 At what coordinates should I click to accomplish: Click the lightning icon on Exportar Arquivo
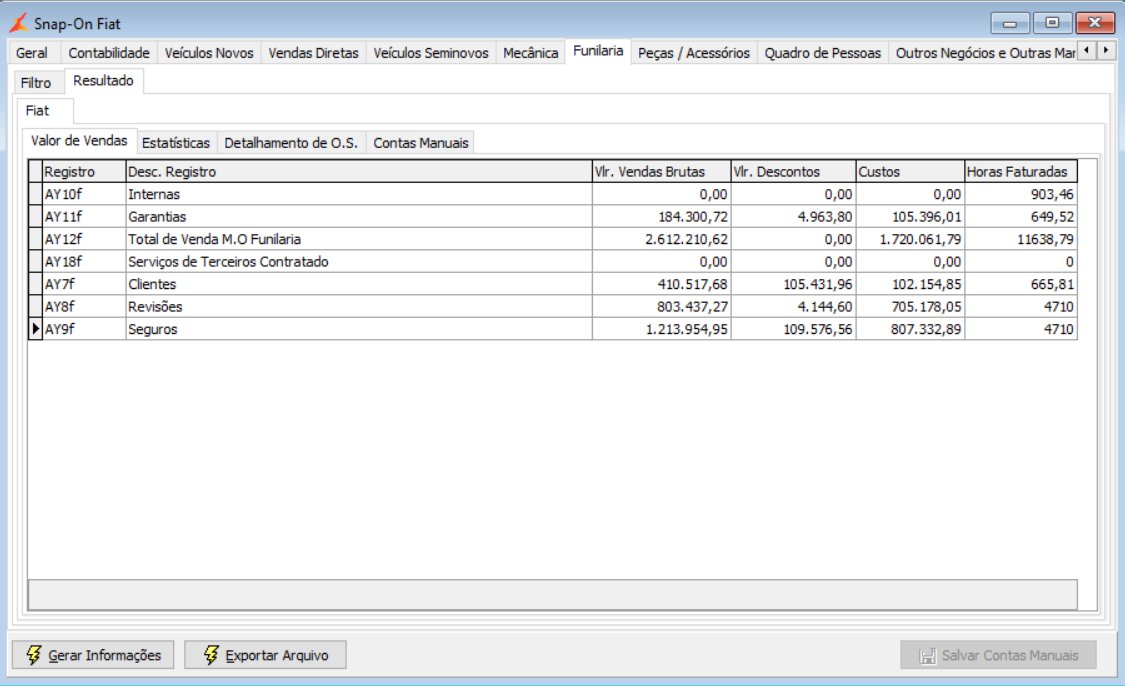(x=211, y=654)
